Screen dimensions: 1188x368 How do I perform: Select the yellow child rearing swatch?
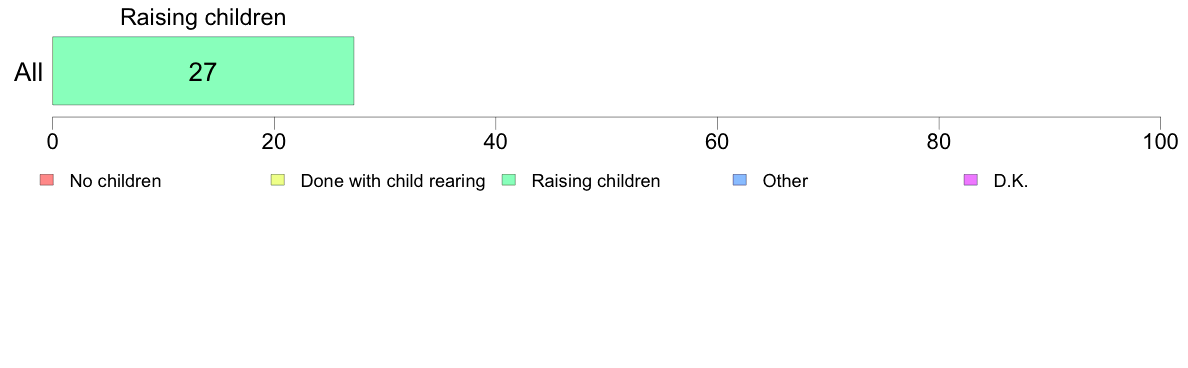click(278, 180)
